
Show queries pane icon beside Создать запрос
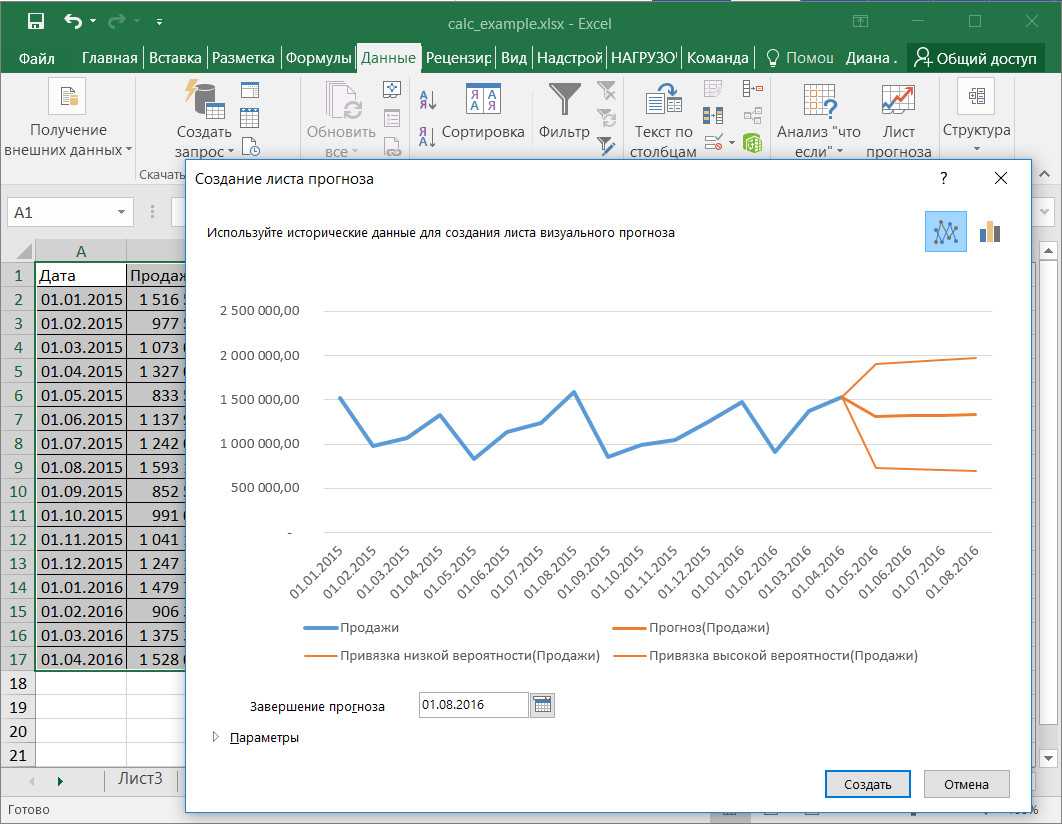click(x=250, y=90)
